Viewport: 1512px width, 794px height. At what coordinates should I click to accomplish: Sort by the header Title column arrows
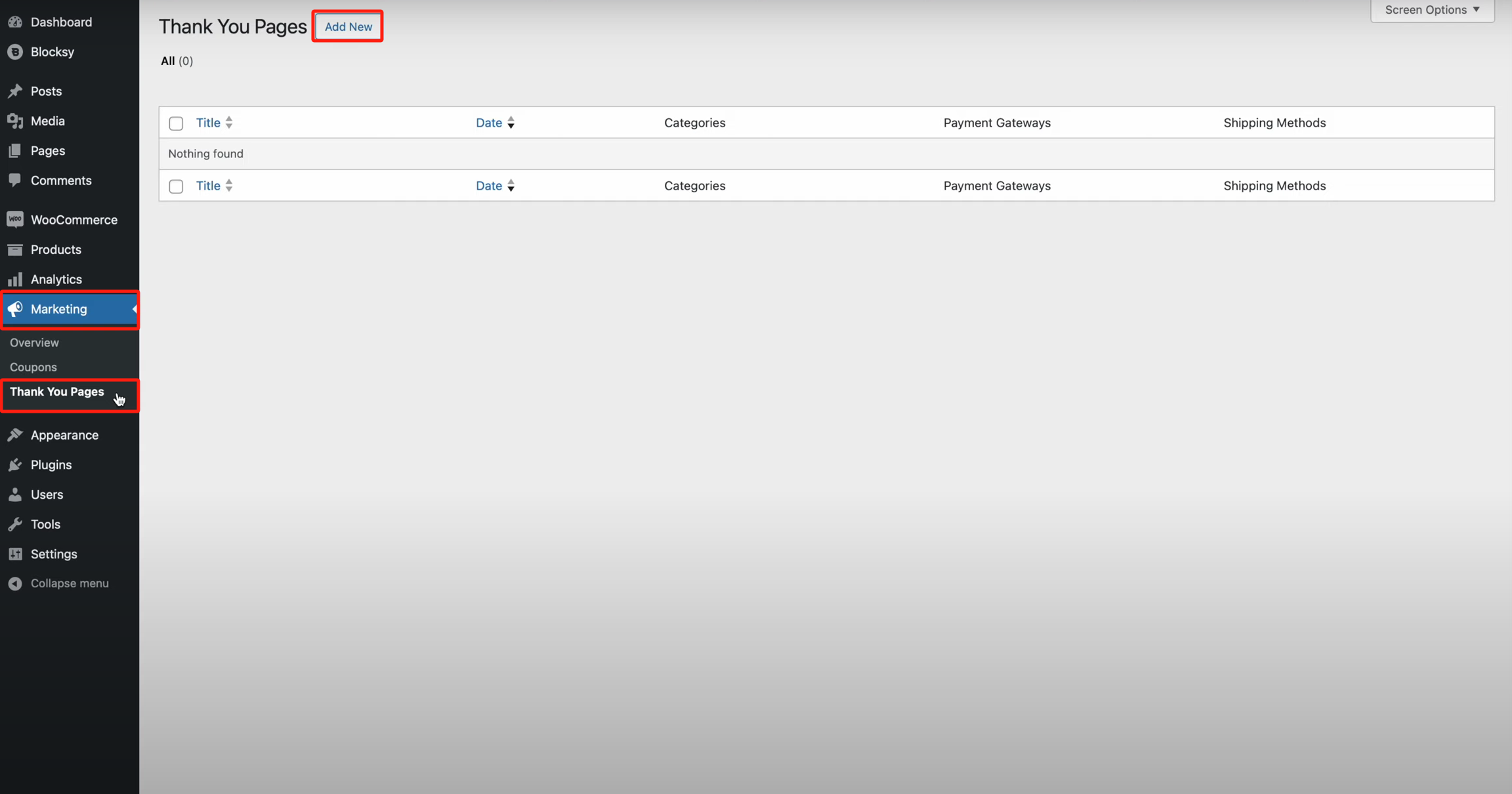click(x=229, y=123)
